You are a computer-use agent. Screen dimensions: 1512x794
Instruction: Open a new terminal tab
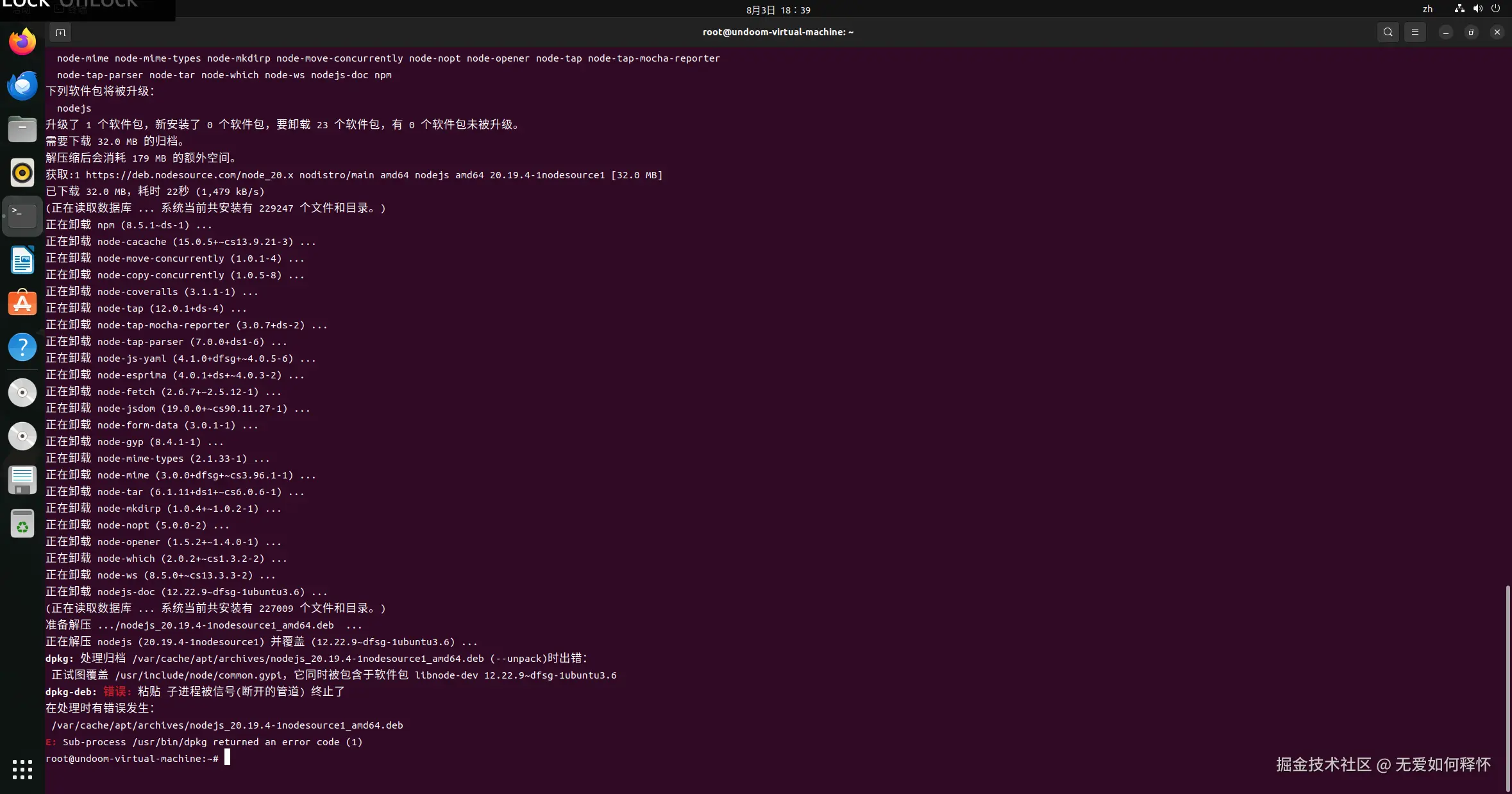pos(60,32)
